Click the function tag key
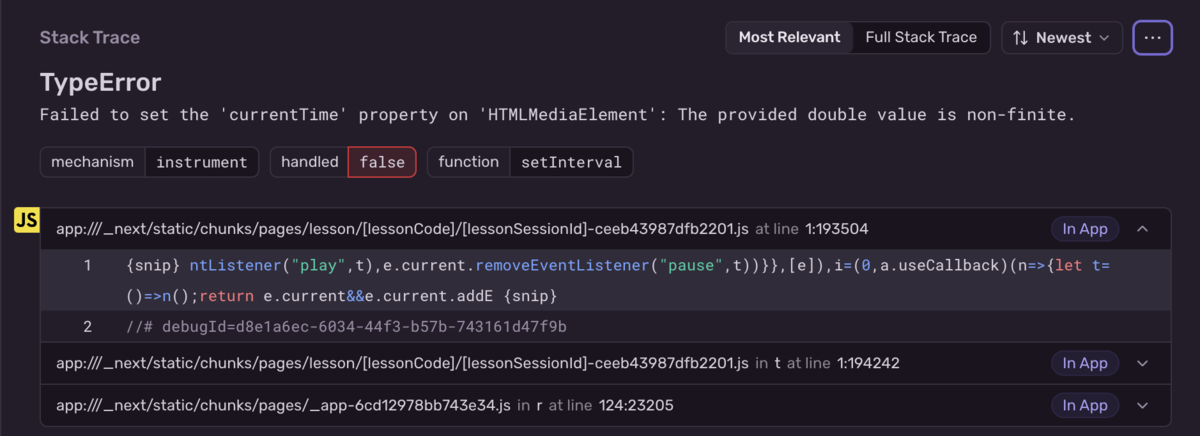1200x436 pixels. [468, 162]
